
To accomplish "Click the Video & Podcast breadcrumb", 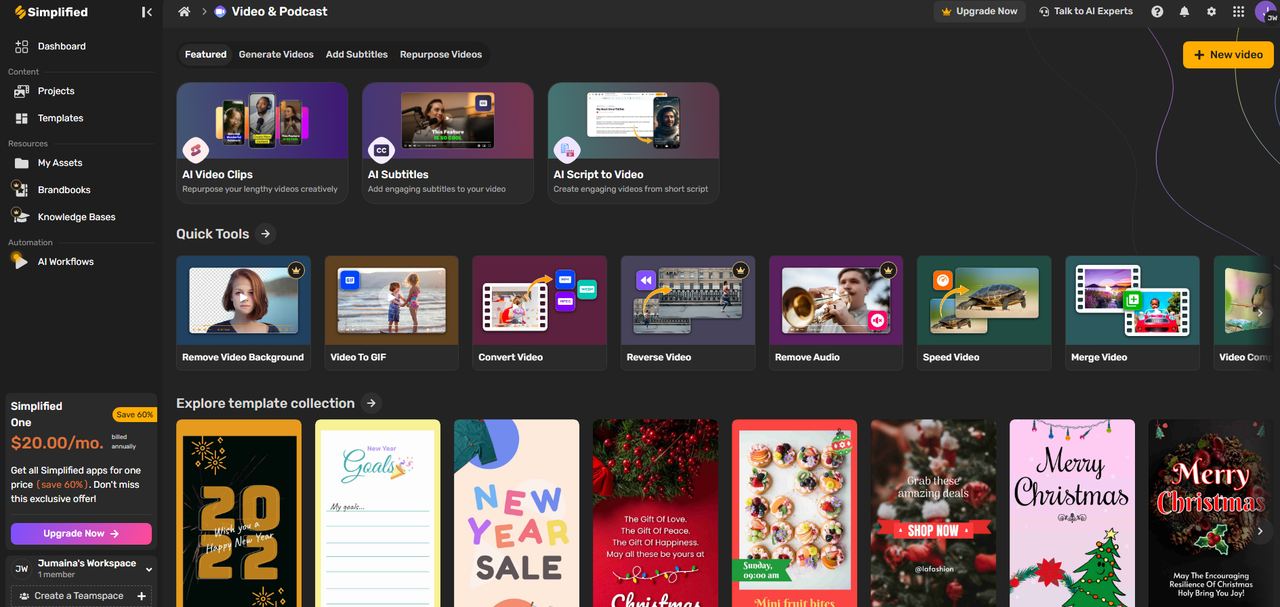I will (x=270, y=12).
